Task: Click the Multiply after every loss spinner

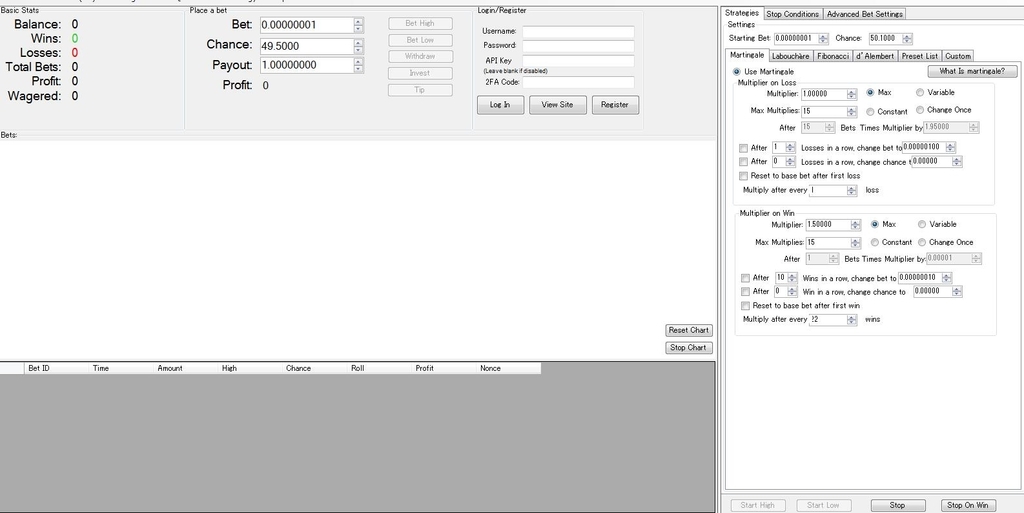Action: coord(852,191)
